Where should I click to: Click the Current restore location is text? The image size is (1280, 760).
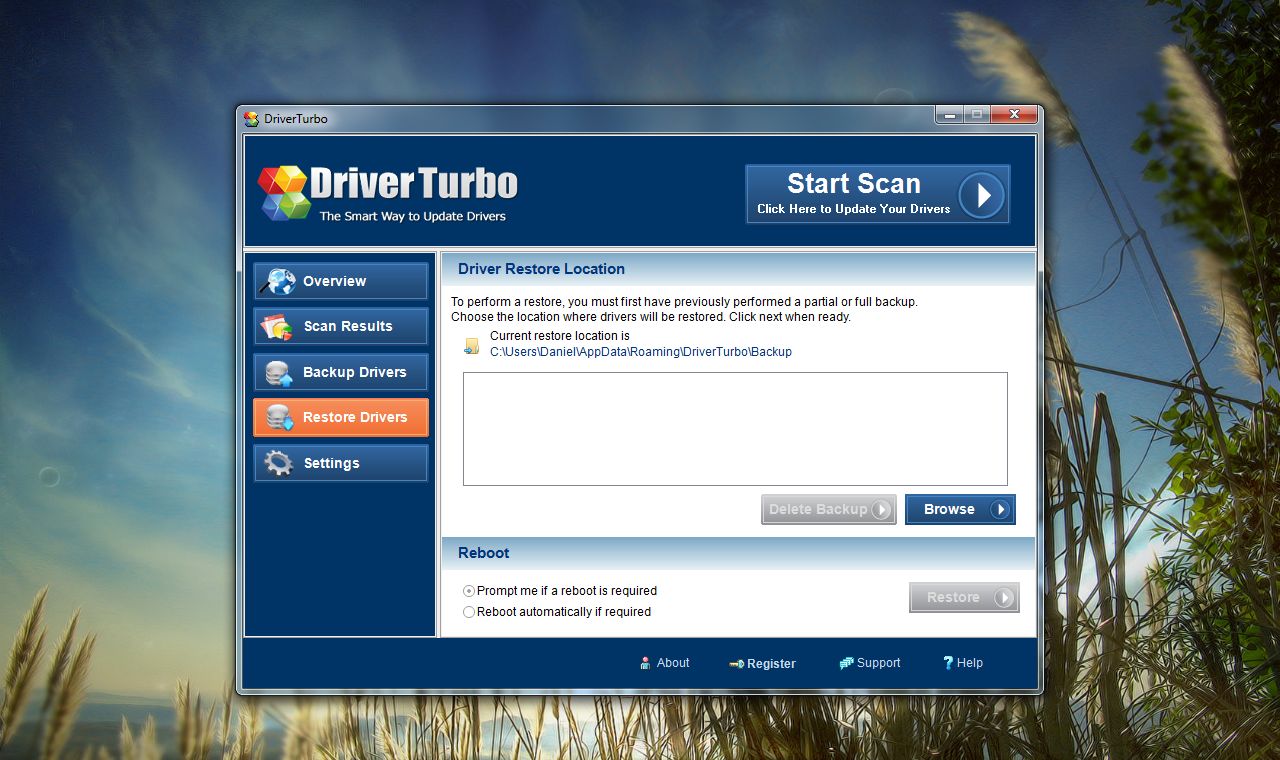[560, 336]
